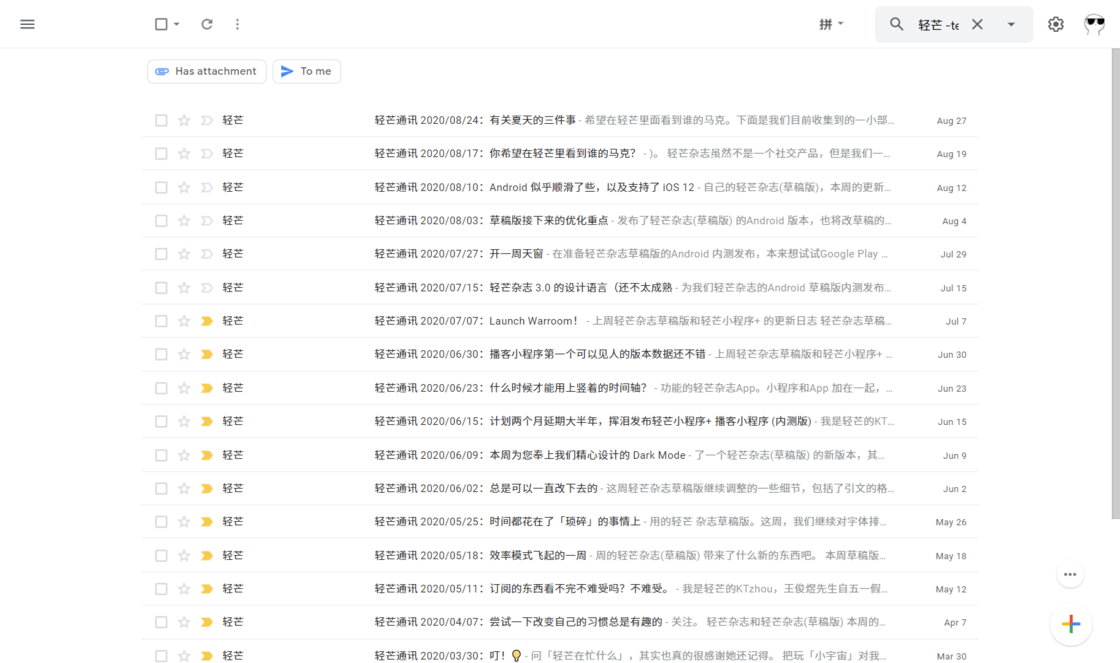The width and height of the screenshot is (1120, 663).
Task: Click the vertical scrollbar thumb
Action: [x=1115, y=284]
